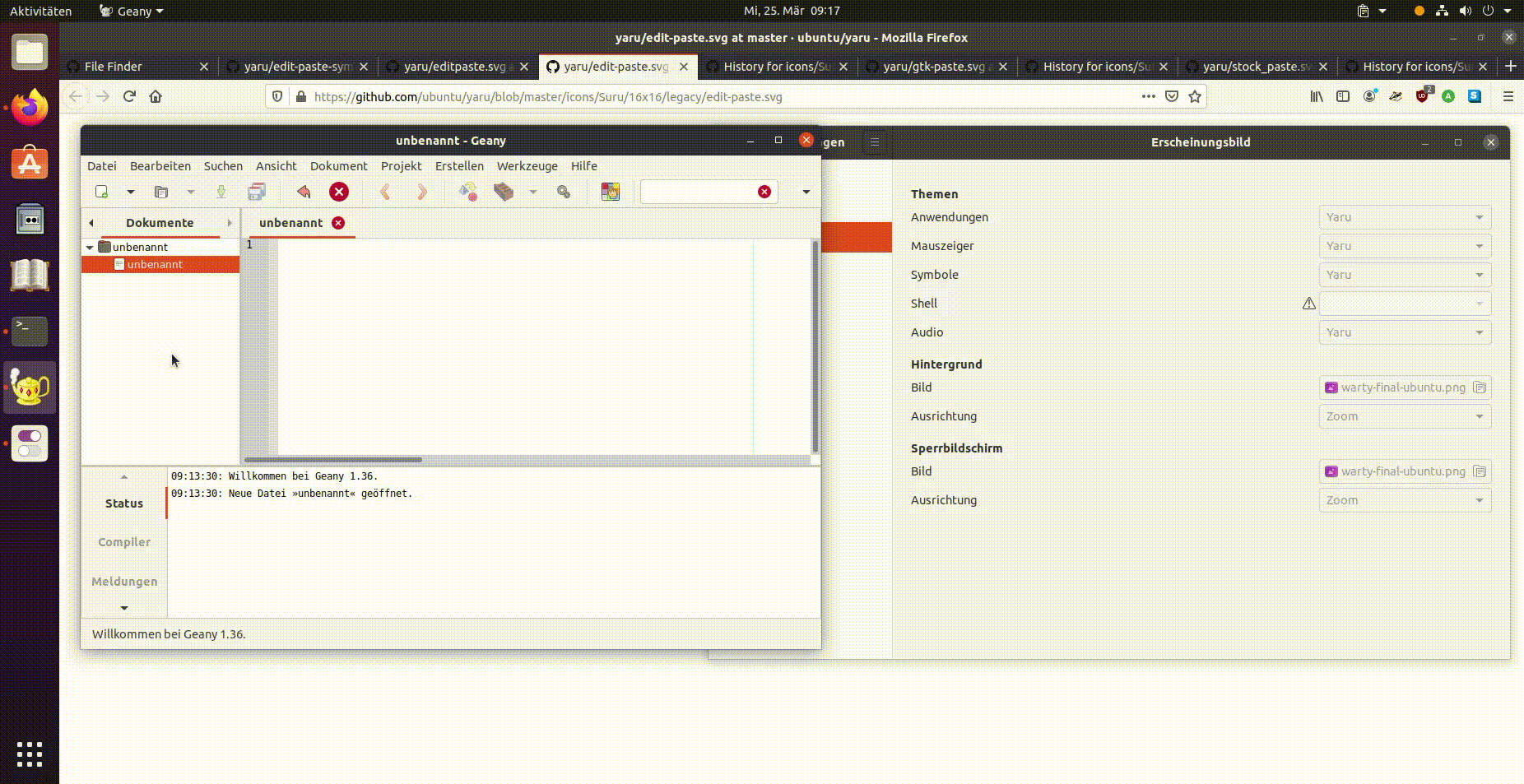The height and width of the screenshot is (784, 1524).
Task: Choose the Hintergrund Bild warty-final-ubuntu.png file button
Action: click(x=1405, y=387)
